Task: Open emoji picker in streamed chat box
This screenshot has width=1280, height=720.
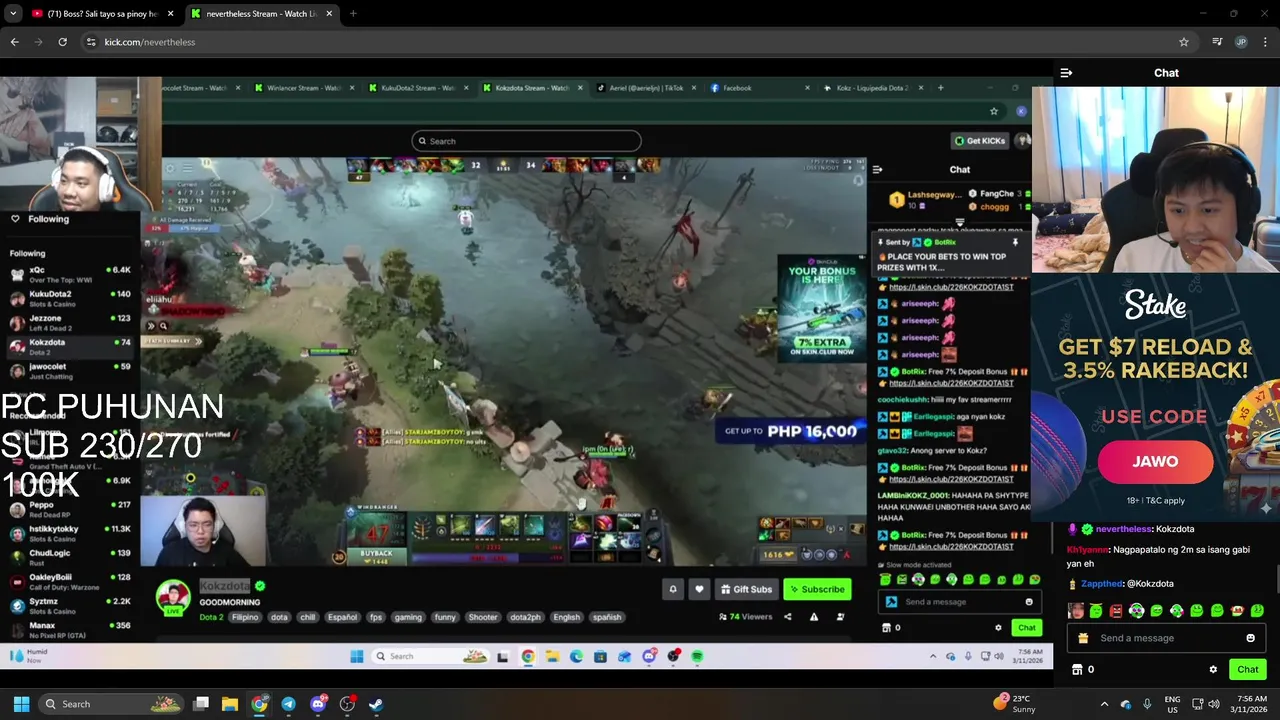Action: pyautogui.click(x=1029, y=602)
